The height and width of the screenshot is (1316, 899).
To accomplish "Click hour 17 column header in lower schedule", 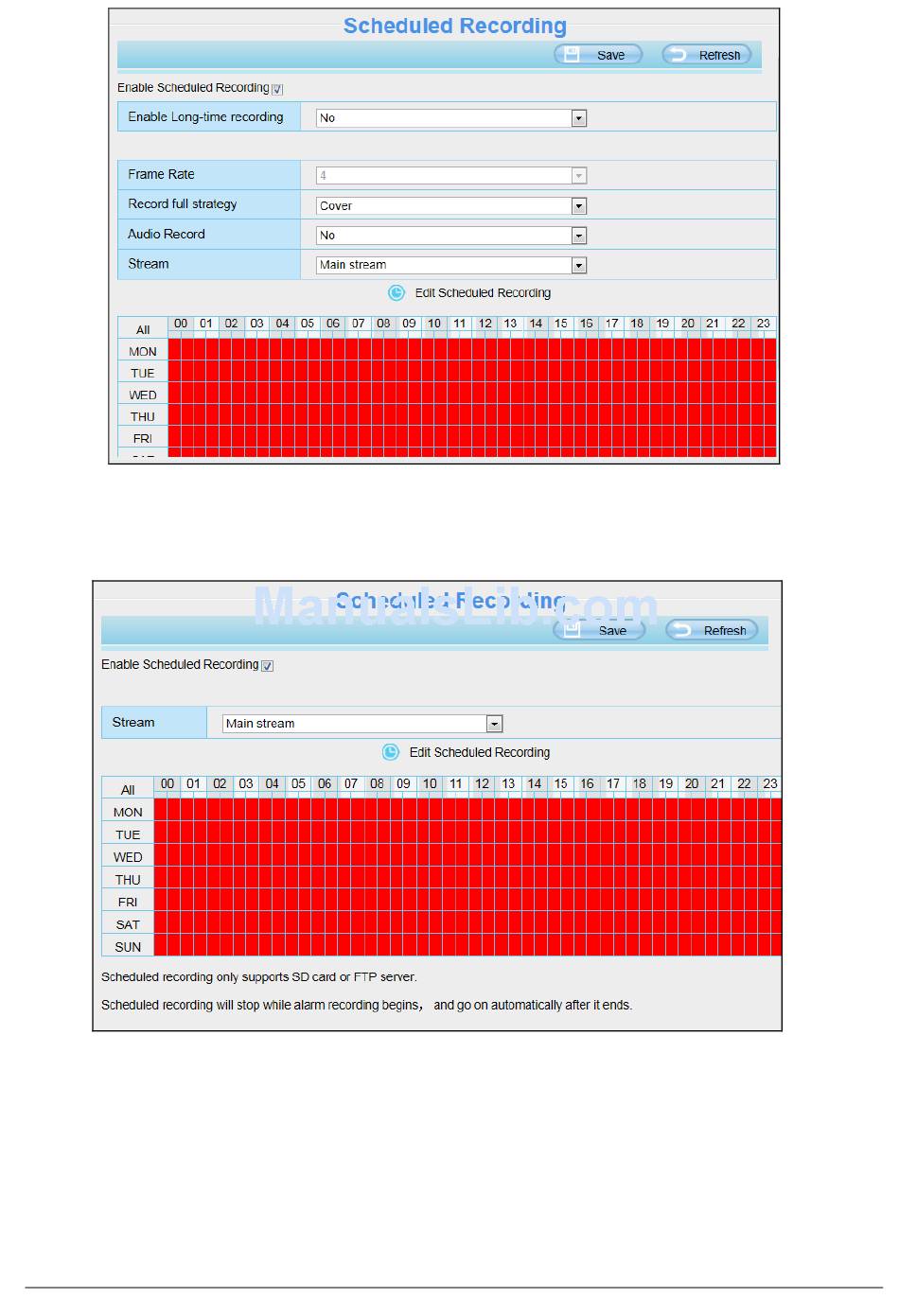I will click(x=613, y=783).
